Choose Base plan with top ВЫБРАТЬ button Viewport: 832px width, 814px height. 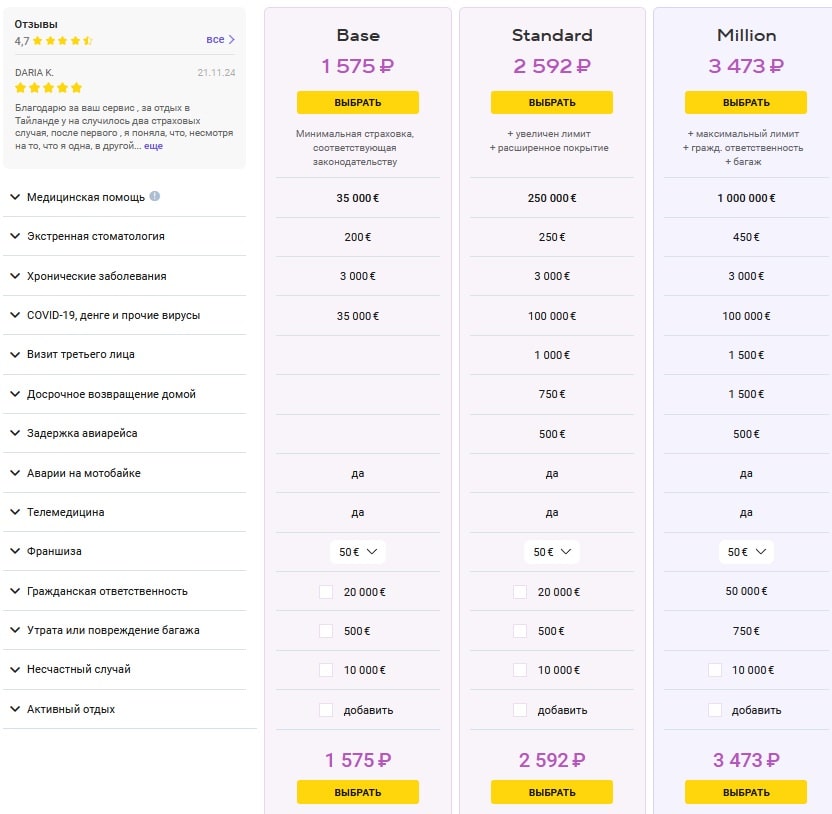358,102
